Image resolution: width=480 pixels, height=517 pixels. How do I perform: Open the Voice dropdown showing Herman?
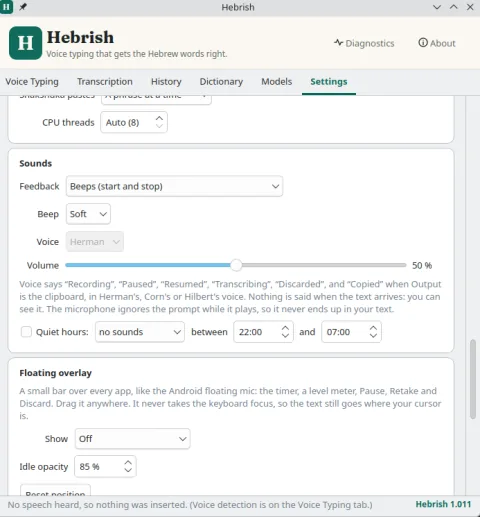(95, 242)
